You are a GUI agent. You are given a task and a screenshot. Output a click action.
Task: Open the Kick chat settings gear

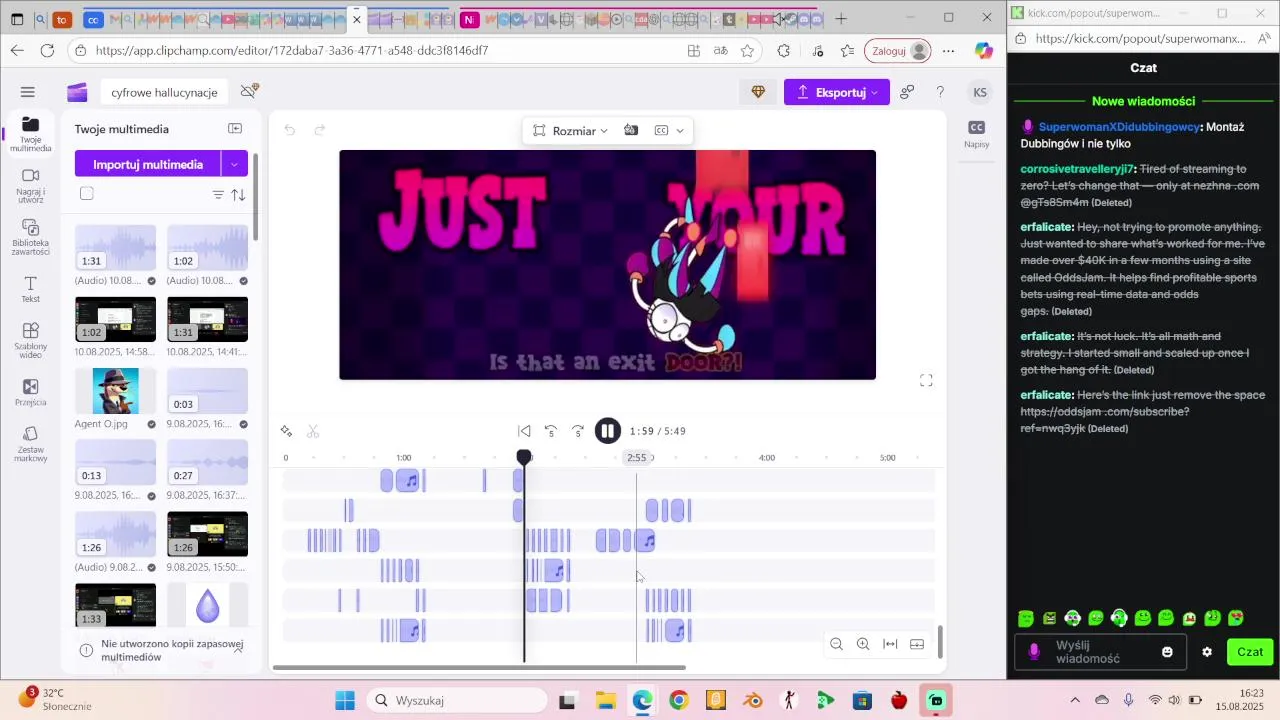tap(1207, 652)
